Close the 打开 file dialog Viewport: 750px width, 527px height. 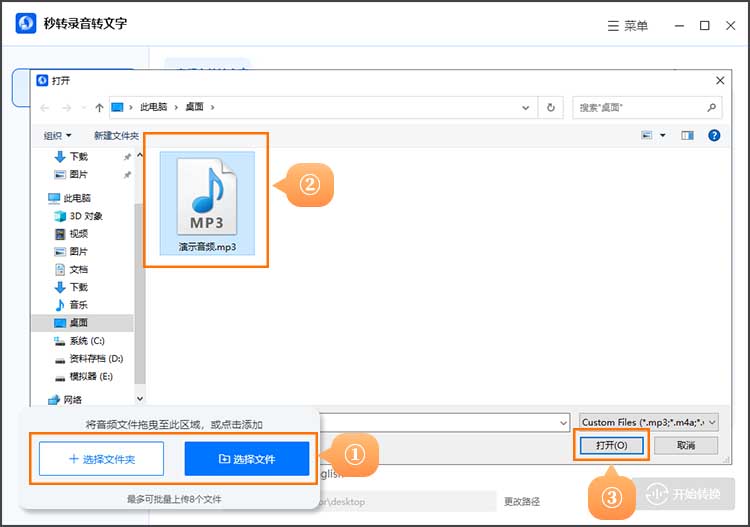720,81
